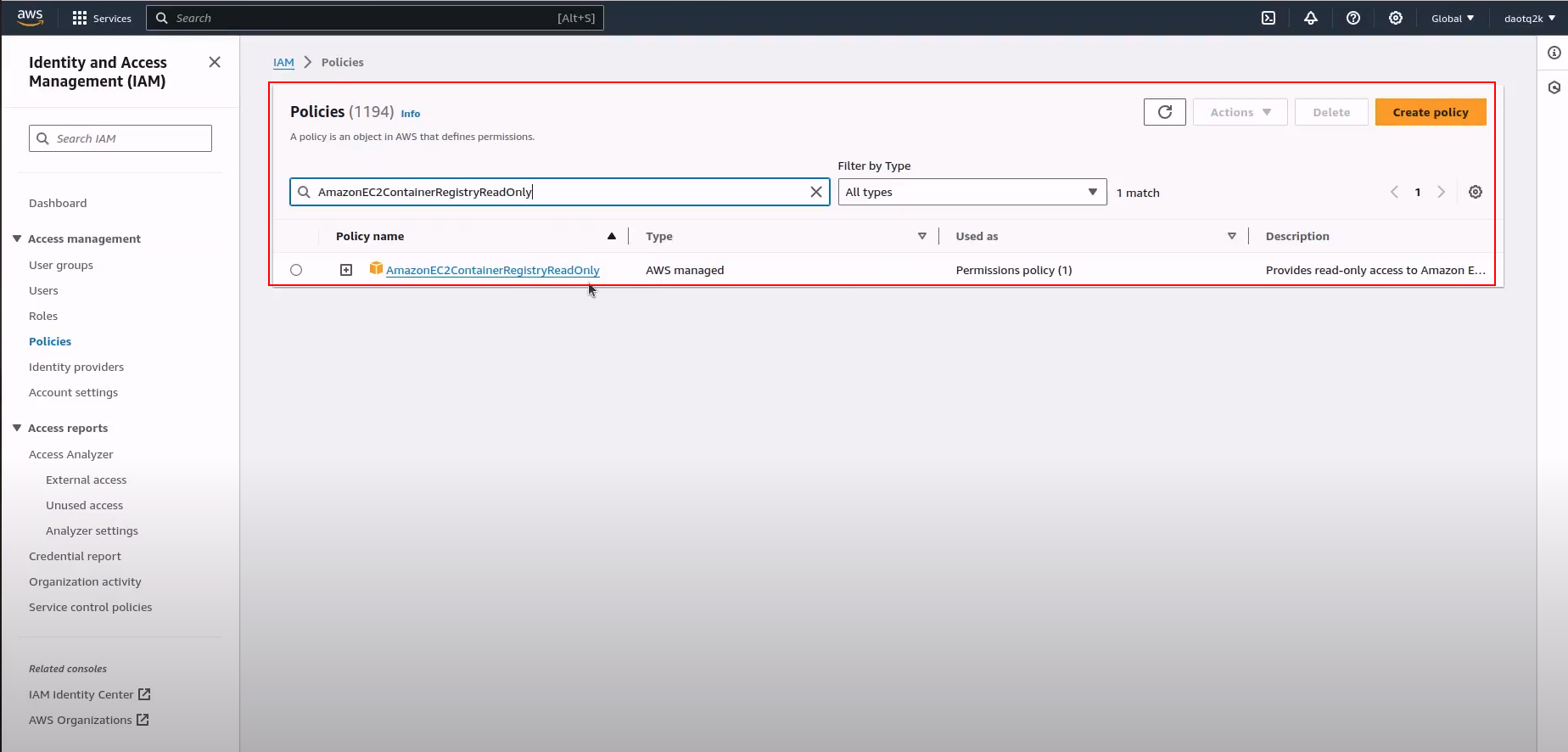The width and height of the screenshot is (1568, 752).
Task: Focus the Search IAM field
Action: point(120,138)
